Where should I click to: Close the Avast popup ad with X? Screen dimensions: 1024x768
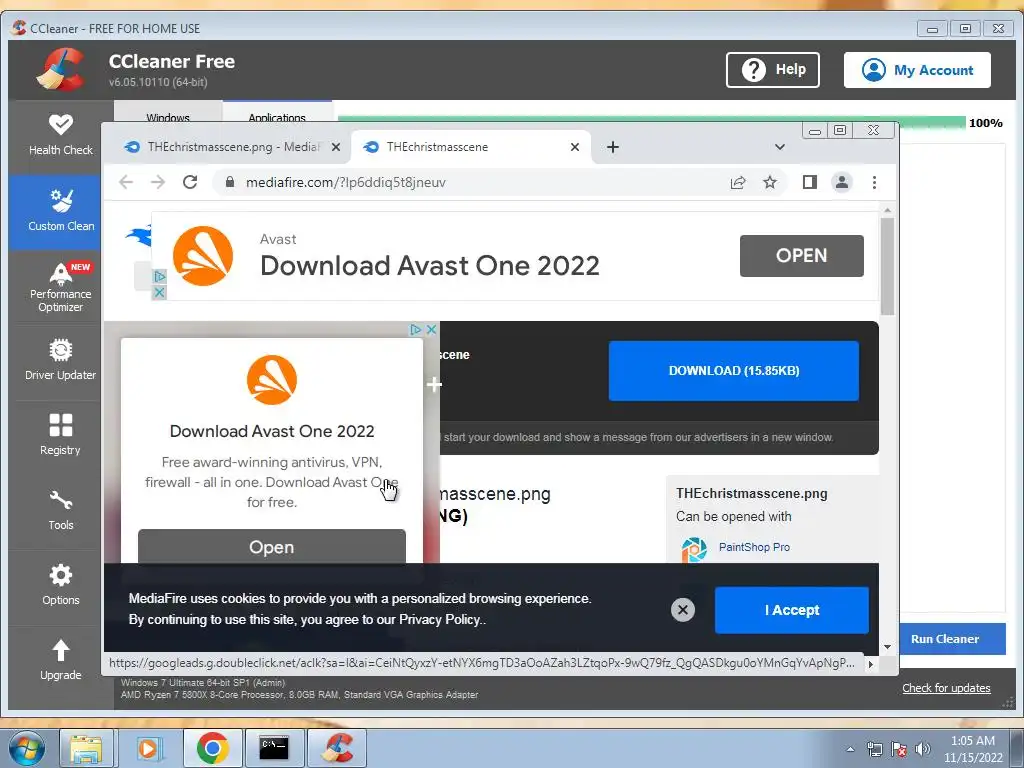pos(432,329)
